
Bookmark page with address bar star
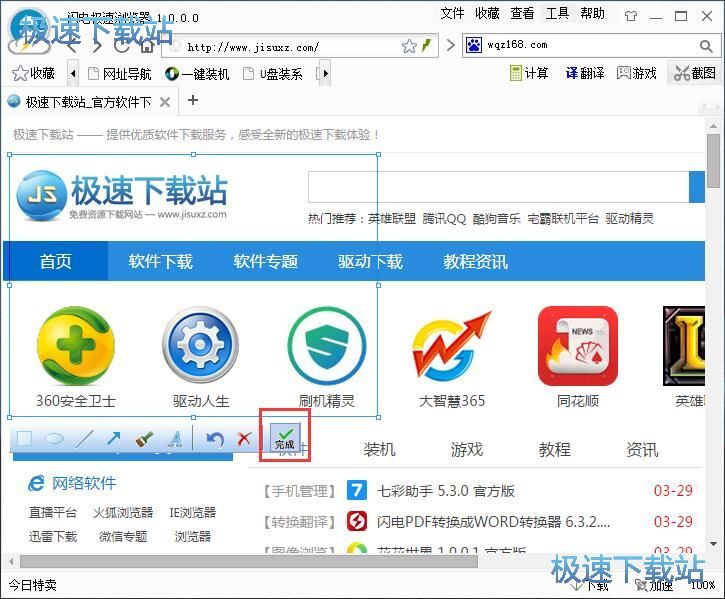click(x=409, y=46)
